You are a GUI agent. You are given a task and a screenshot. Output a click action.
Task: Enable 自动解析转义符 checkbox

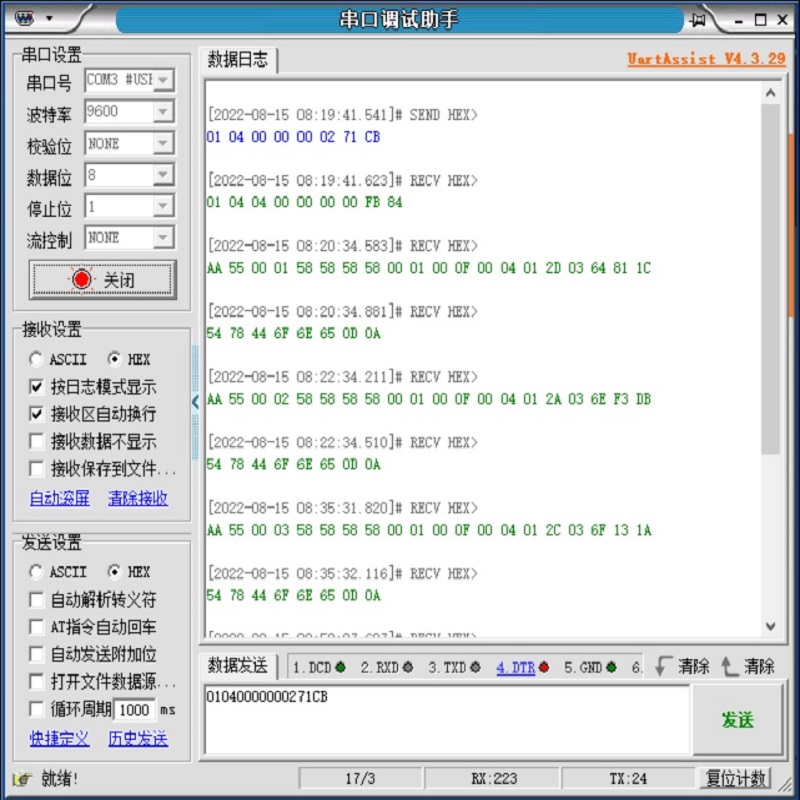36,599
